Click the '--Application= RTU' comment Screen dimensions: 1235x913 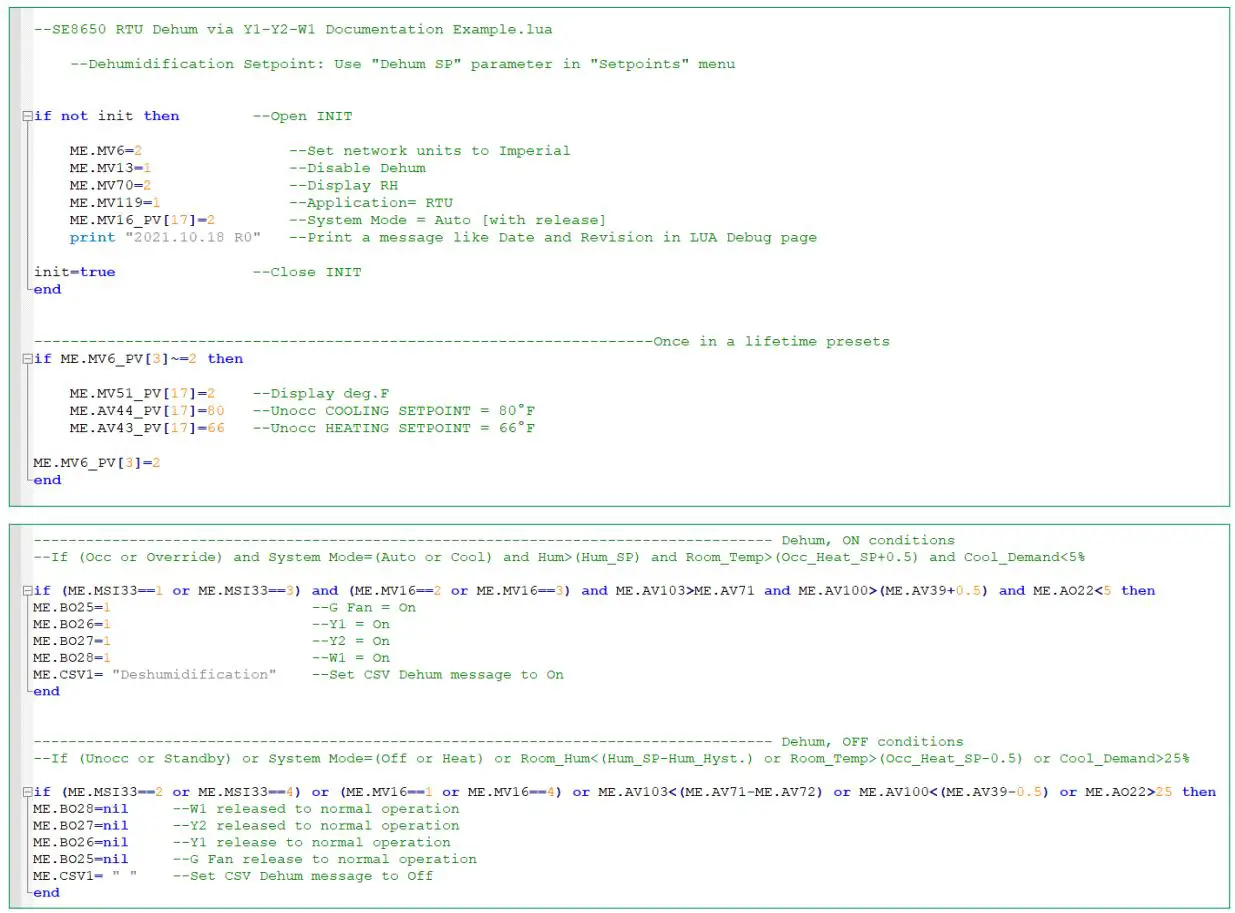[x=371, y=203]
